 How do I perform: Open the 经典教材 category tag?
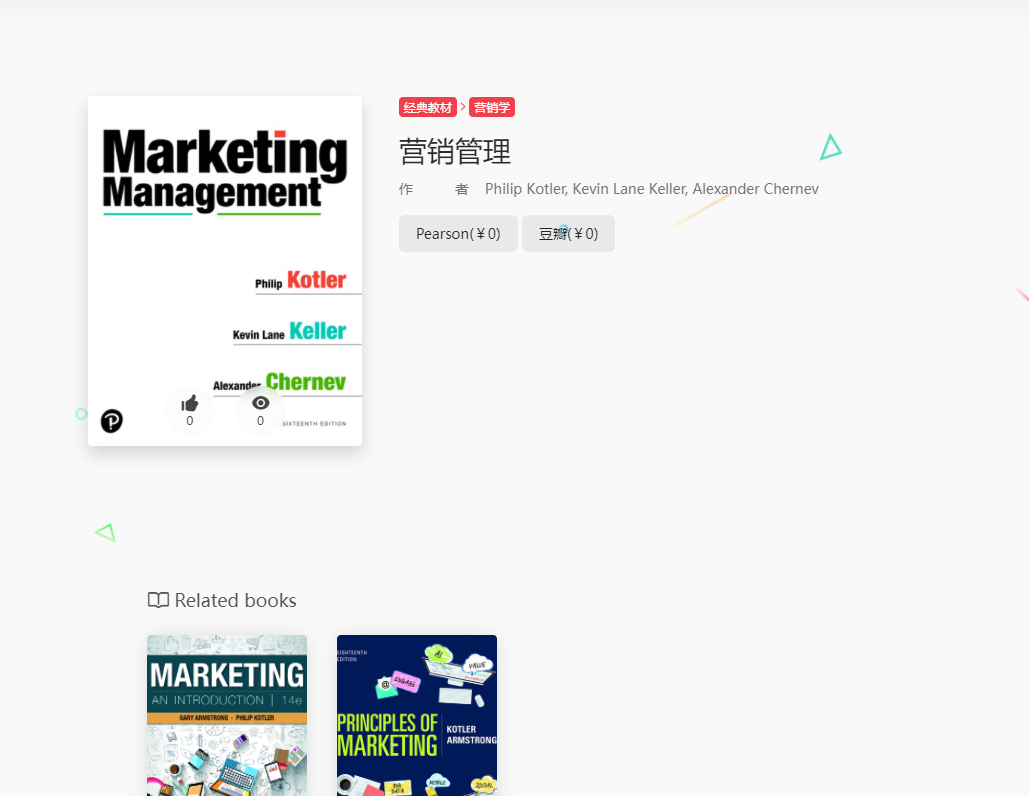(428, 107)
